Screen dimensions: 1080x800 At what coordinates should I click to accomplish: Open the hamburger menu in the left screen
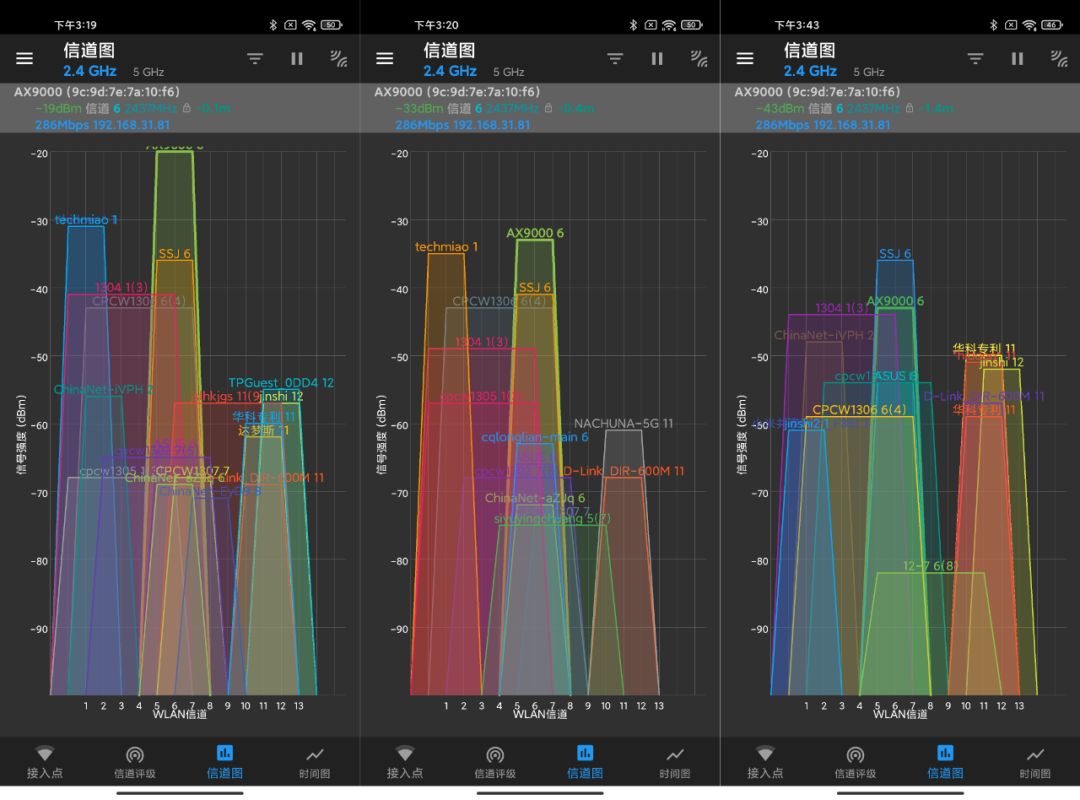(24, 59)
